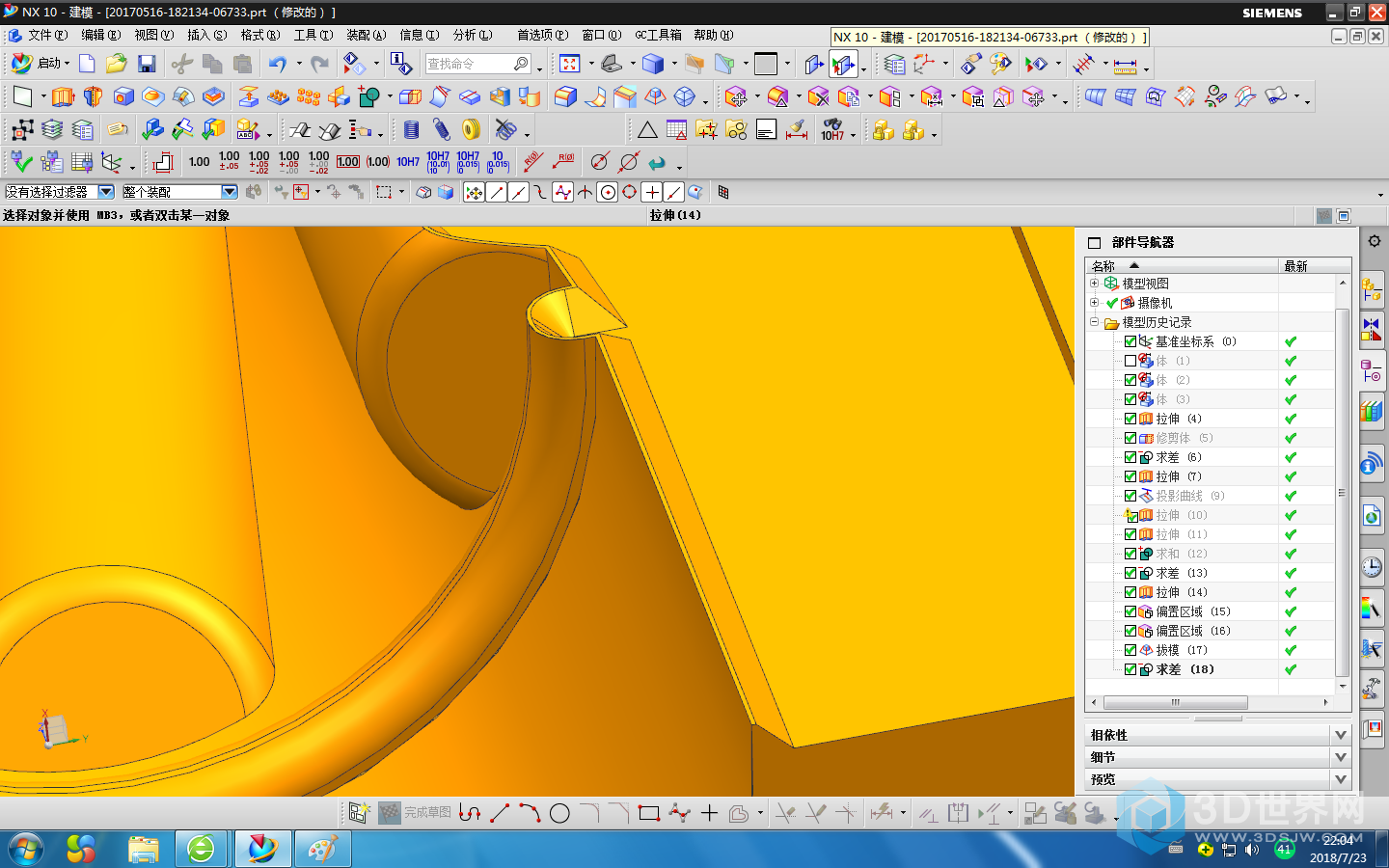The height and width of the screenshot is (868, 1389).
Task: Toggle checkbox for 求差 (6)
Action: [x=1130, y=457]
